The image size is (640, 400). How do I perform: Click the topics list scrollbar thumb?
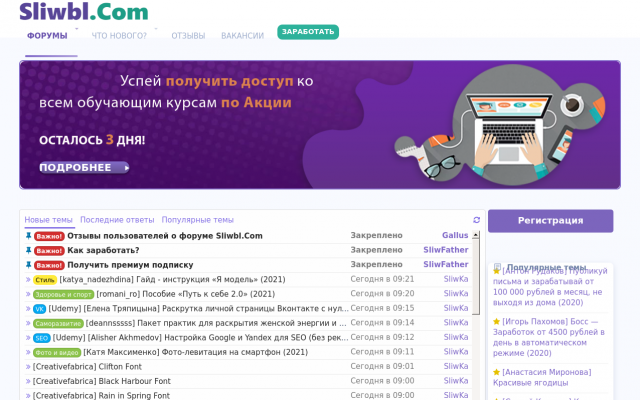pyautogui.click(x=476, y=277)
